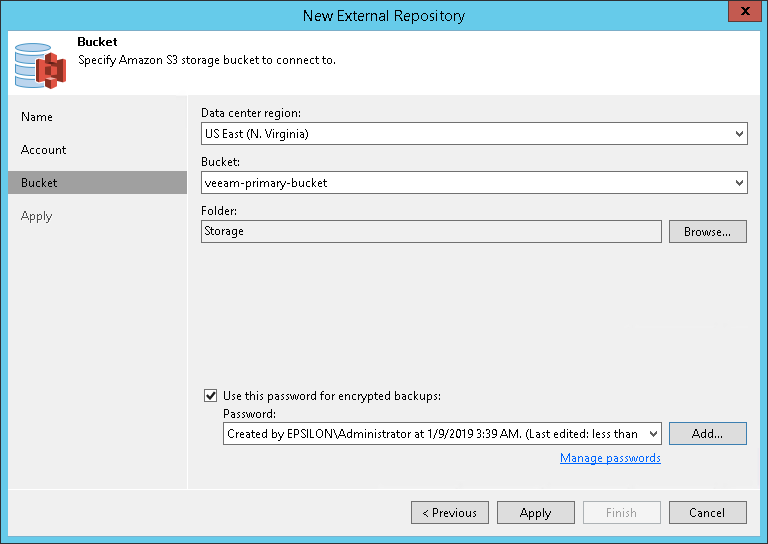
Task: Click the Browse button for Folder
Action: pyautogui.click(x=707, y=232)
